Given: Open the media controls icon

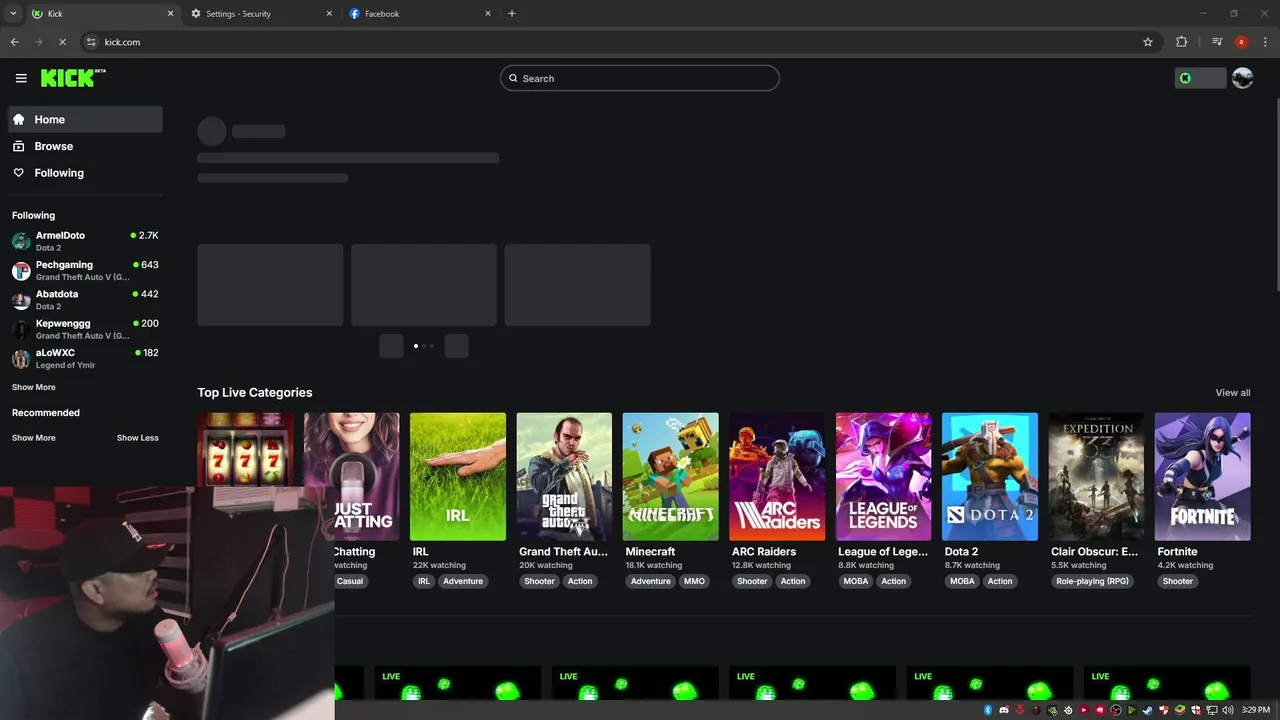Looking at the screenshot, I should tap(1217, 42).
